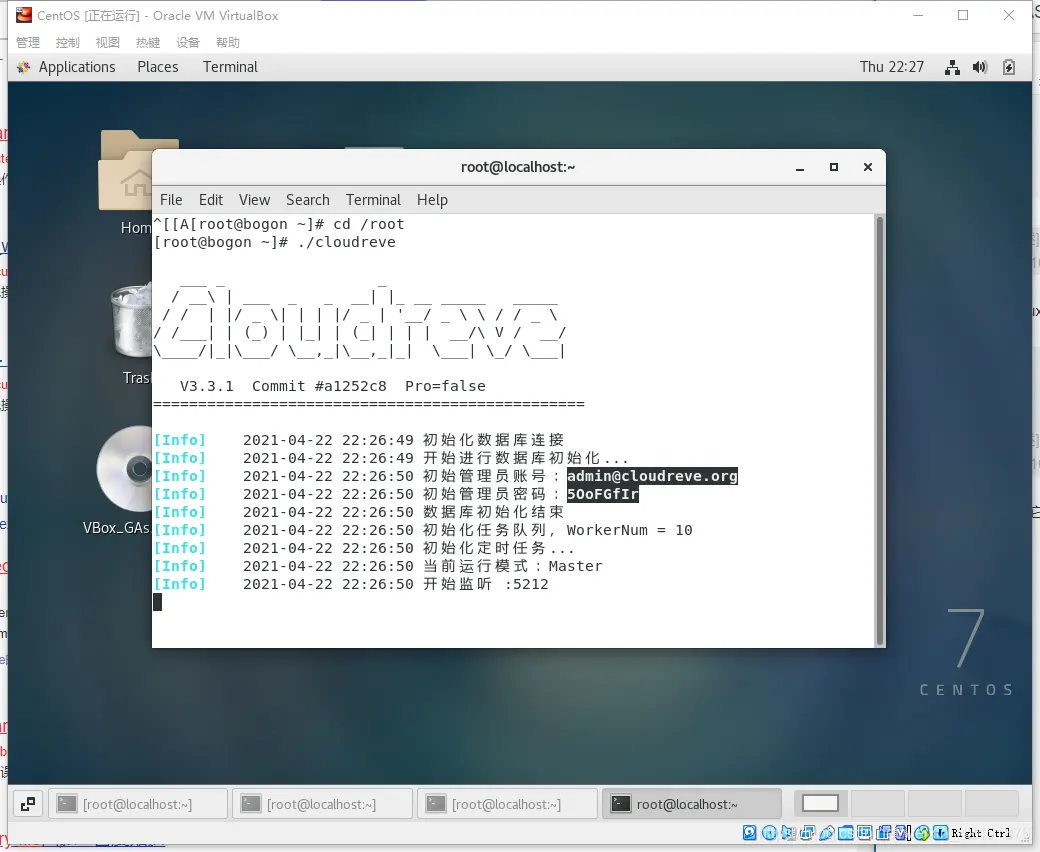
Task: Click VirtualBox recording status indicator
Action: [x=883, y=833]
